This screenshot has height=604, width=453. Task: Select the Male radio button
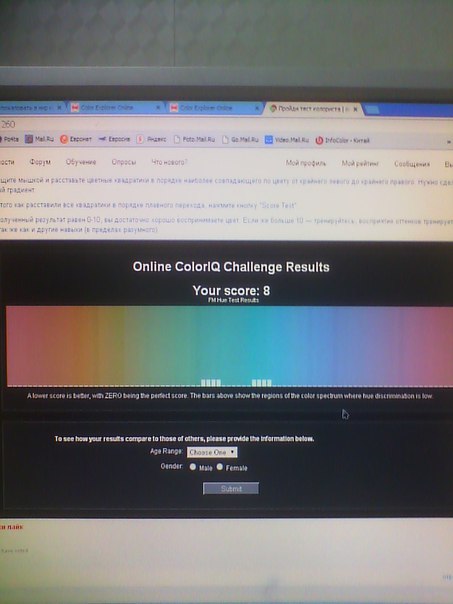(x=193, y=466)
